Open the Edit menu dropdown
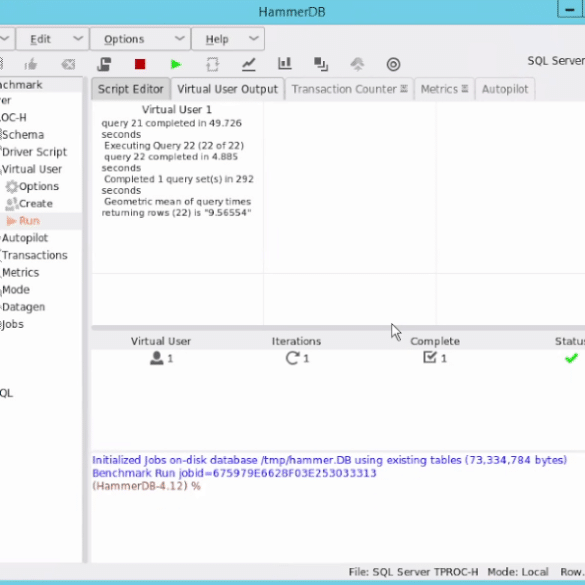 pos(52,38)
